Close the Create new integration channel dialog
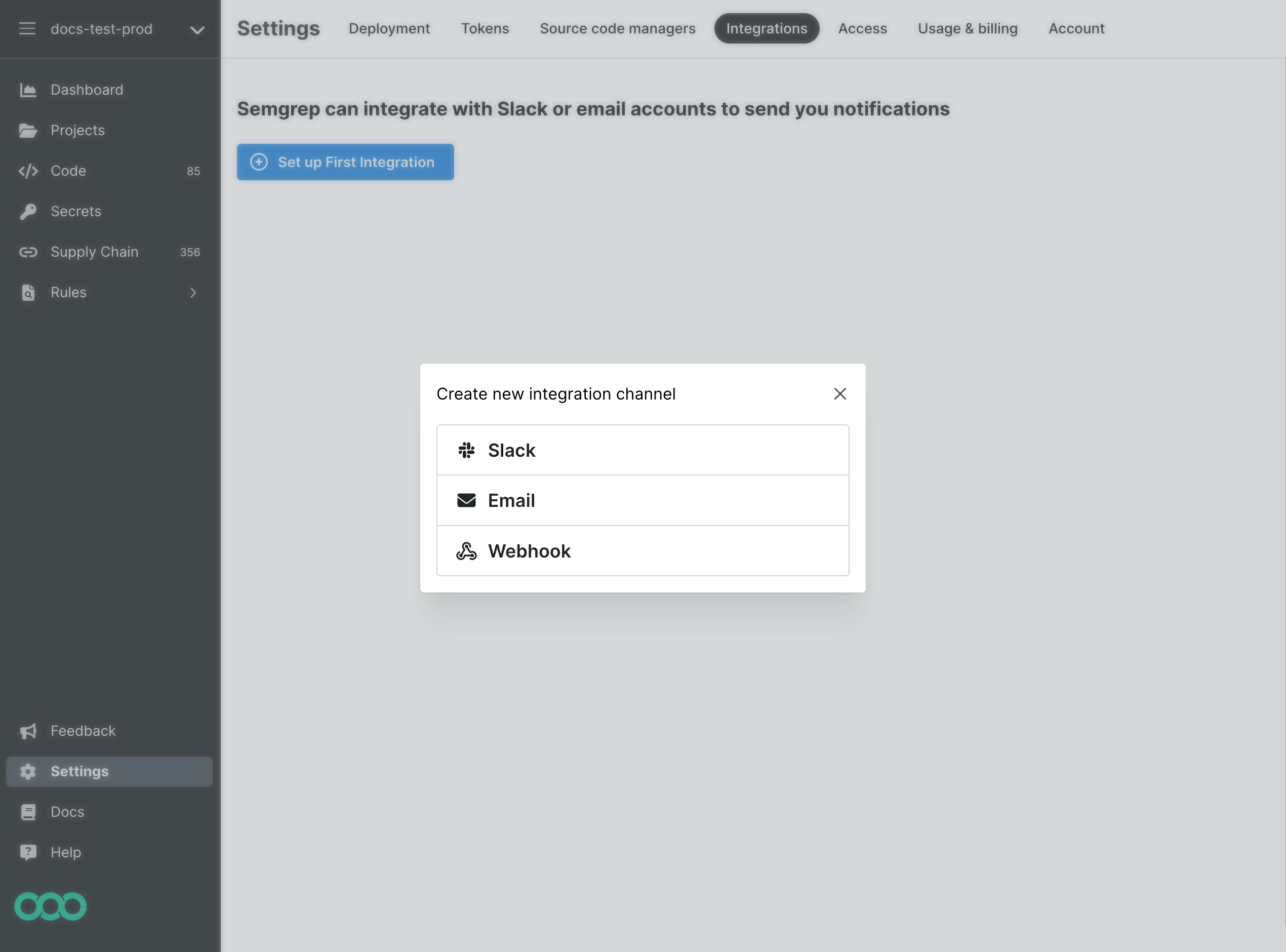This screenshot has height=952, width=1286. click(839, 393)
